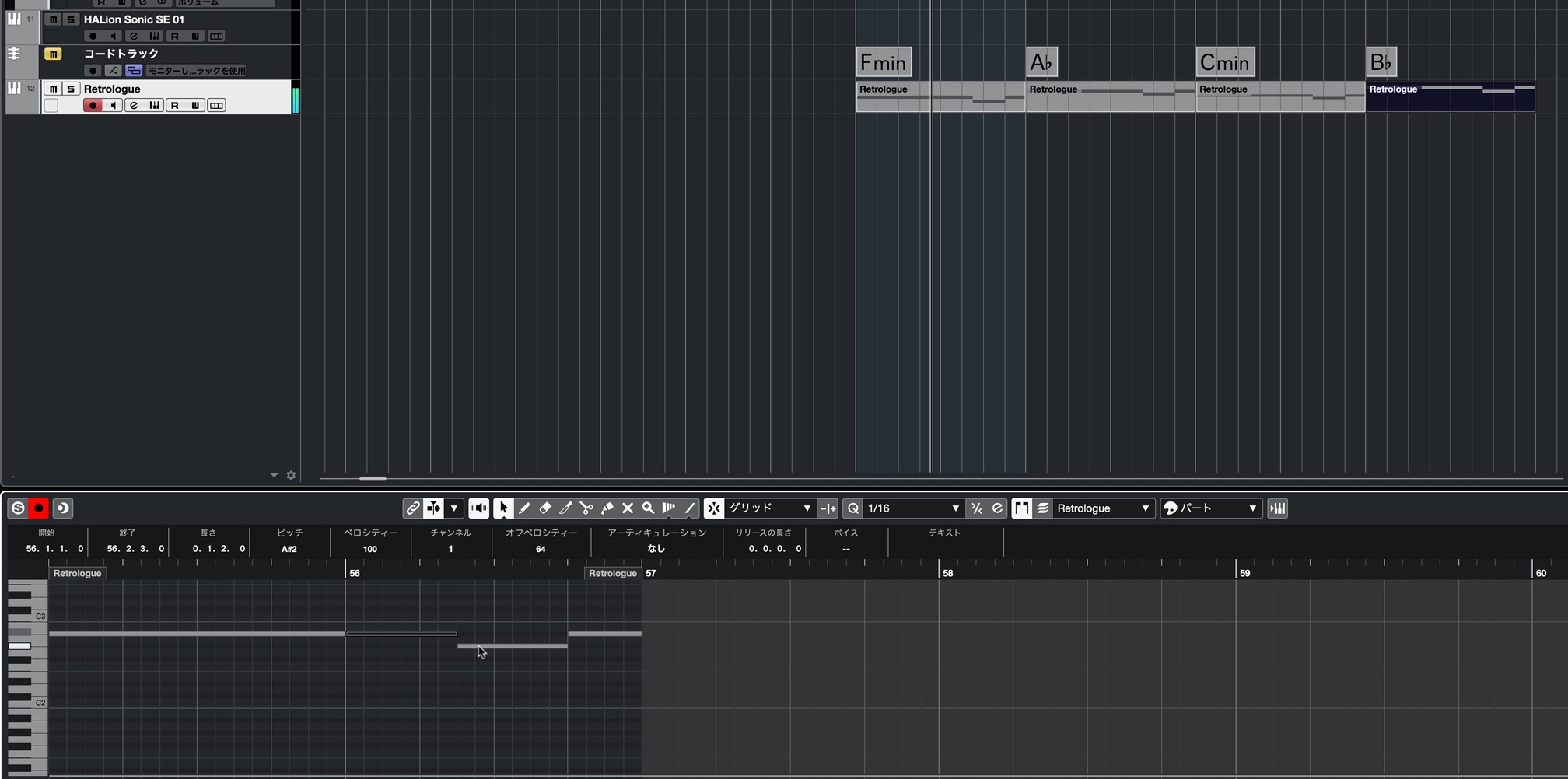Record-enable the HALion Sonic SE 01 track
This screenshot has height=779, width=1568.
93,37
